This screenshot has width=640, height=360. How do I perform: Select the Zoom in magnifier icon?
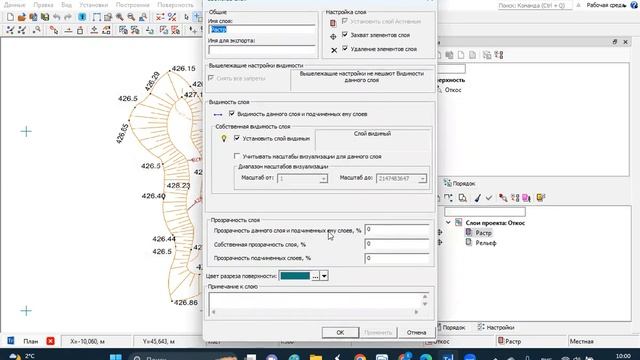120,17
